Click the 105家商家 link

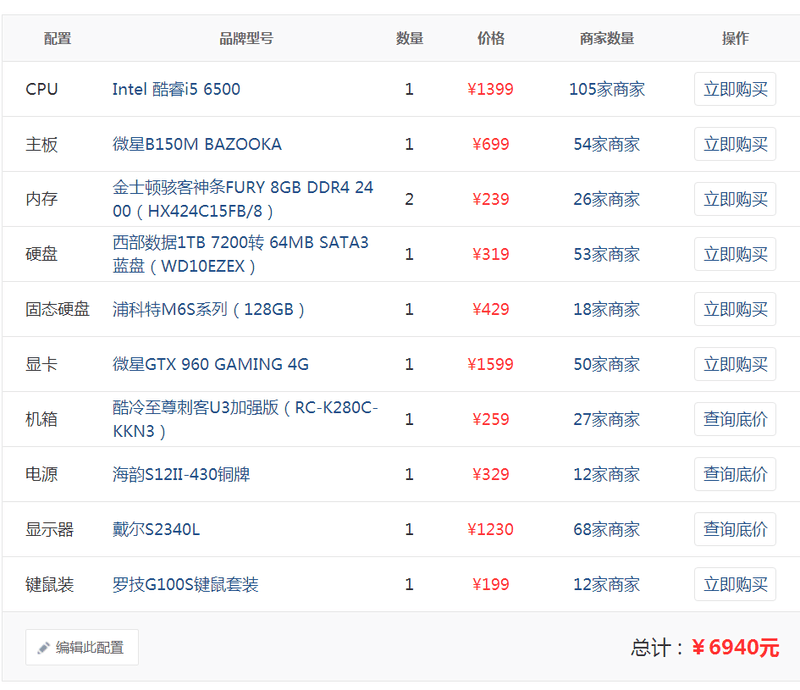(607, 89)
